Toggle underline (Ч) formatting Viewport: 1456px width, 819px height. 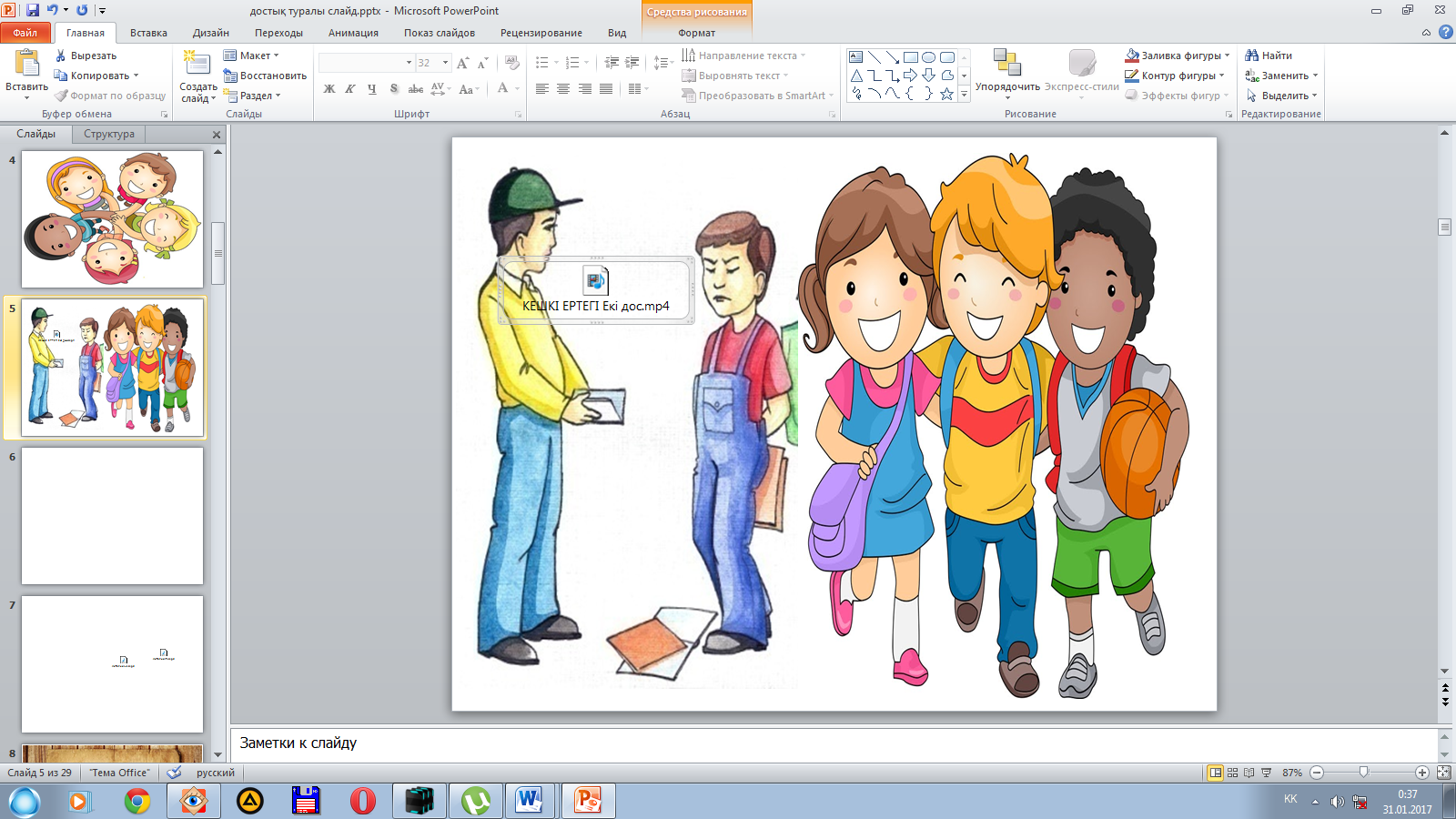[372, 89]
